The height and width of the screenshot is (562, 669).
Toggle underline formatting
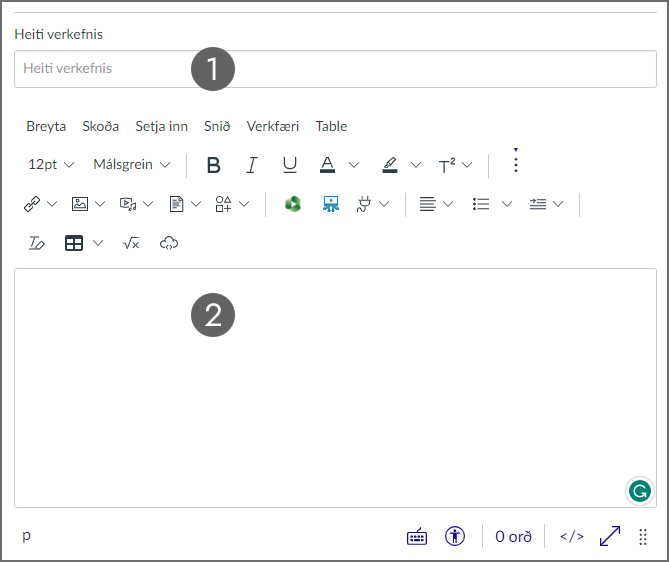click(x=289, y=165)
